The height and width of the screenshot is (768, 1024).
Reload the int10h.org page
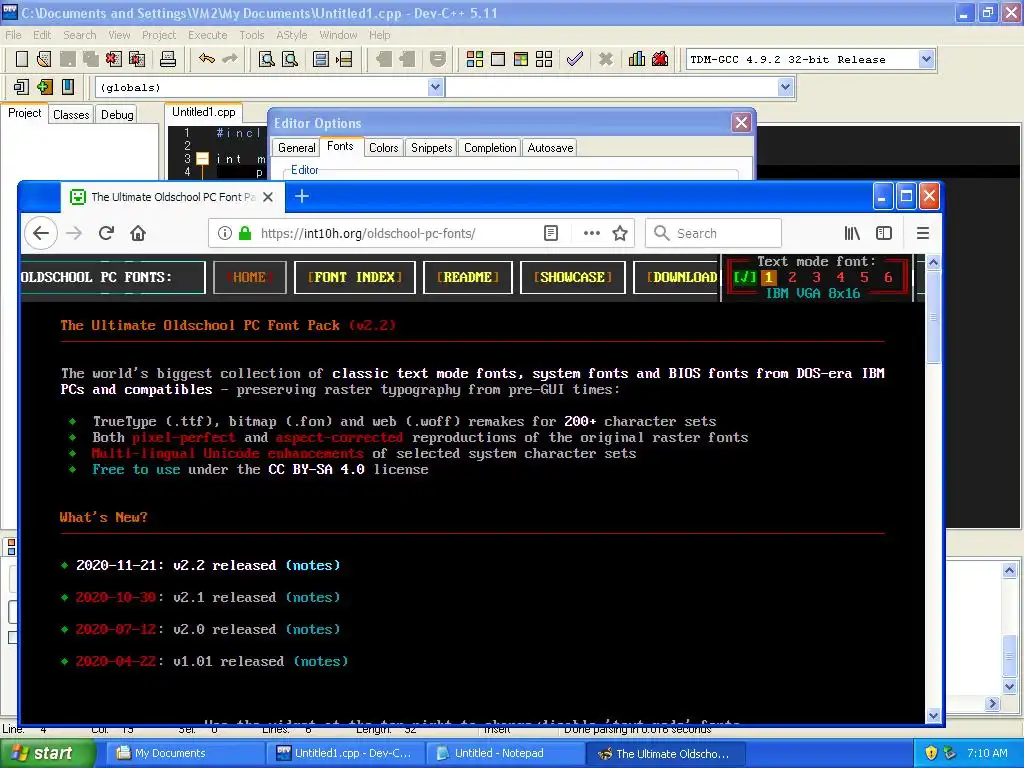tap(106, 233)
